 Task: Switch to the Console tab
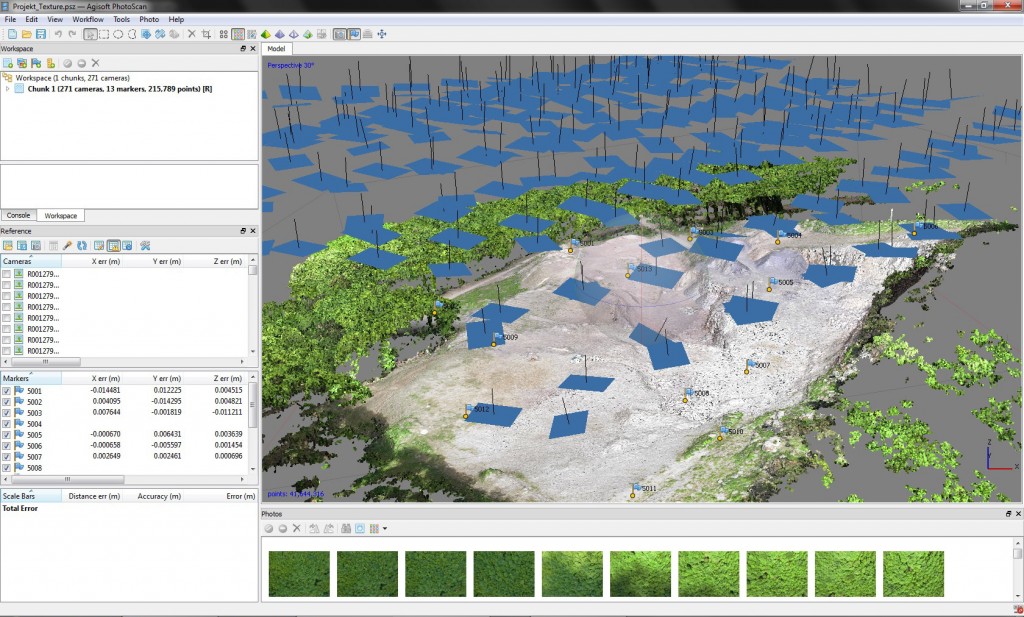point(19,215)
